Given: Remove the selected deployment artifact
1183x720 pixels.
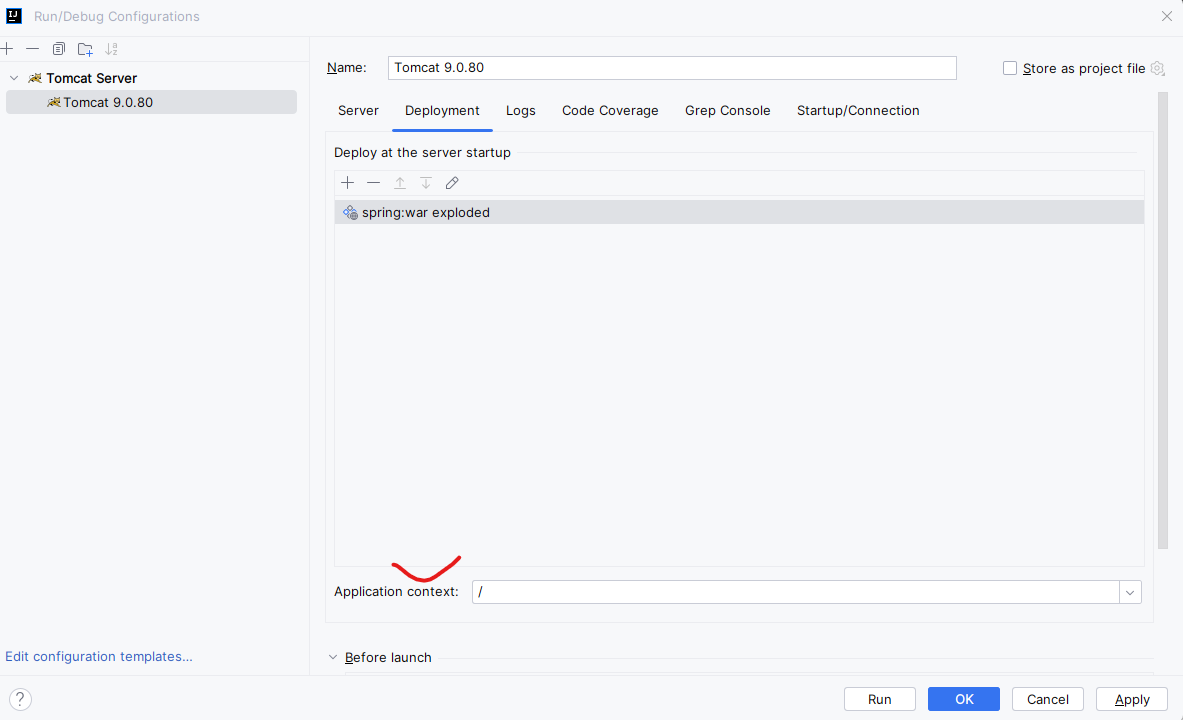Looking at the screenshot, I should 373,183.
